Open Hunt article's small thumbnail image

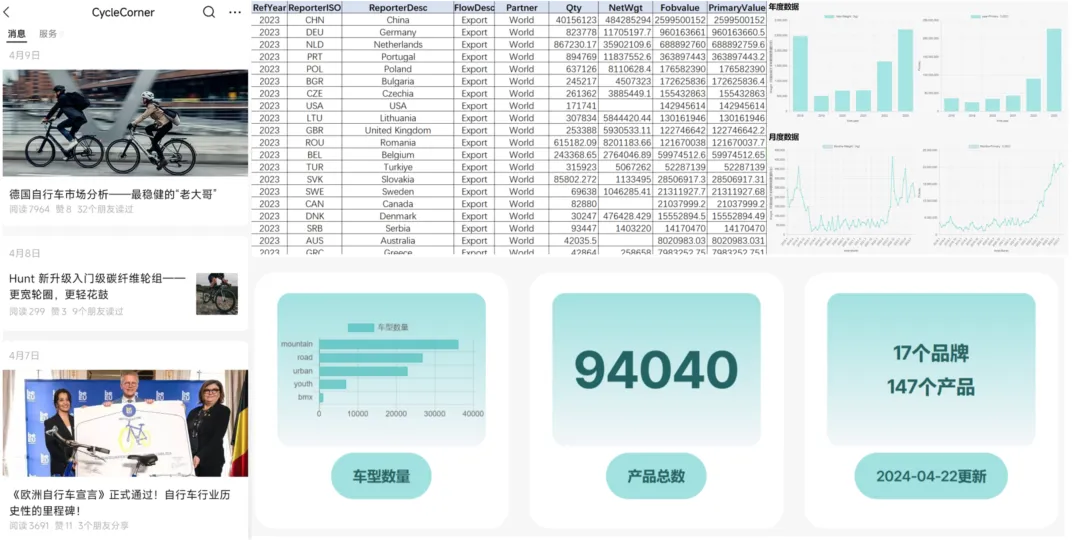coord(217,293)
